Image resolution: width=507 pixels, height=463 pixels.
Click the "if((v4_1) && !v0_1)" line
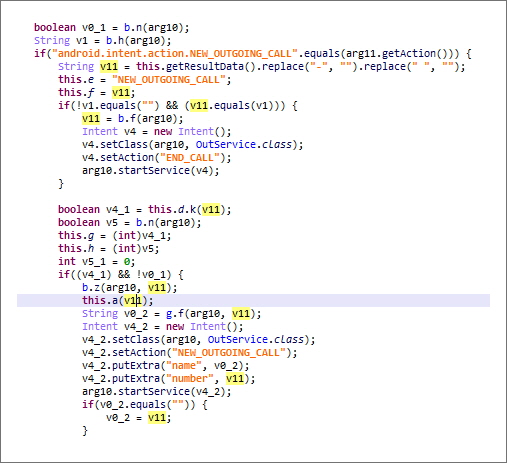(121, 274)
